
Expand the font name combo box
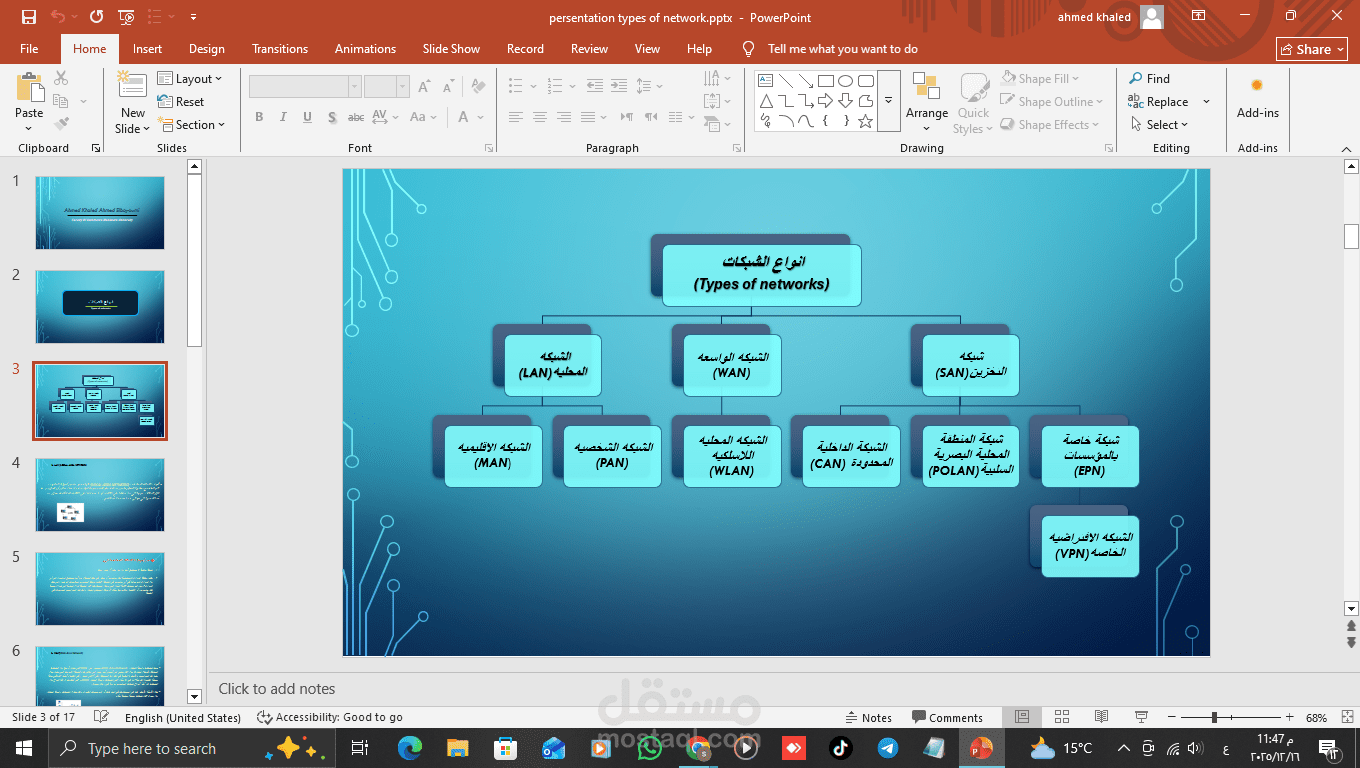[354, 87]
